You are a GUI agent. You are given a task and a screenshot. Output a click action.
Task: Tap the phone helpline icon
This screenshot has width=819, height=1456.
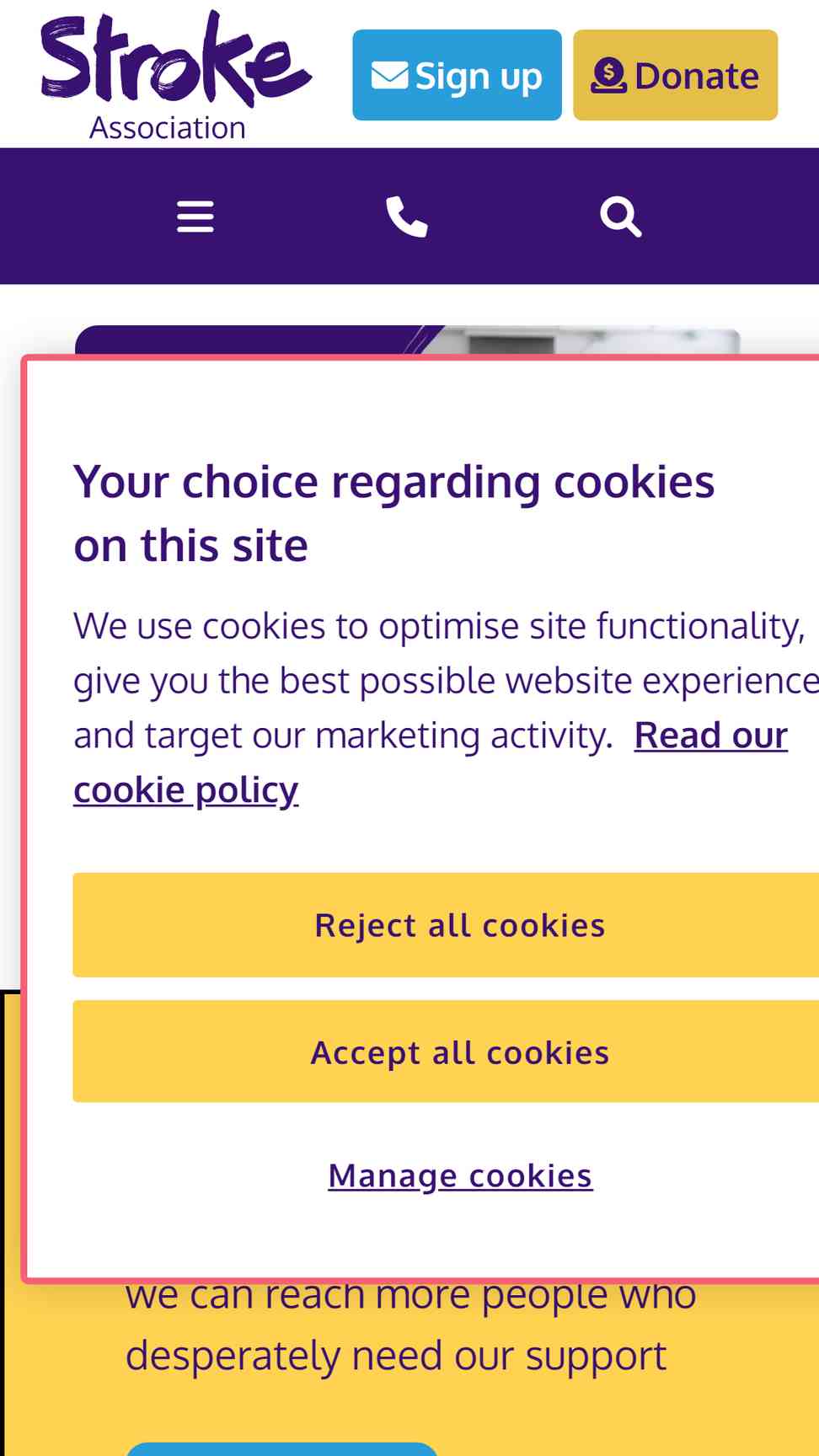[x=407, y=217]
